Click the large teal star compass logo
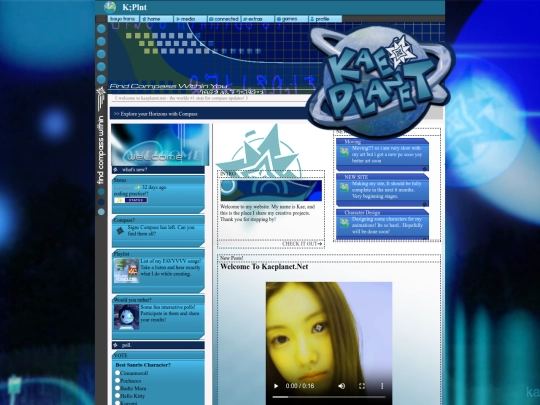The height and width of the screenshot is (405, 540). tap(259, 151)
